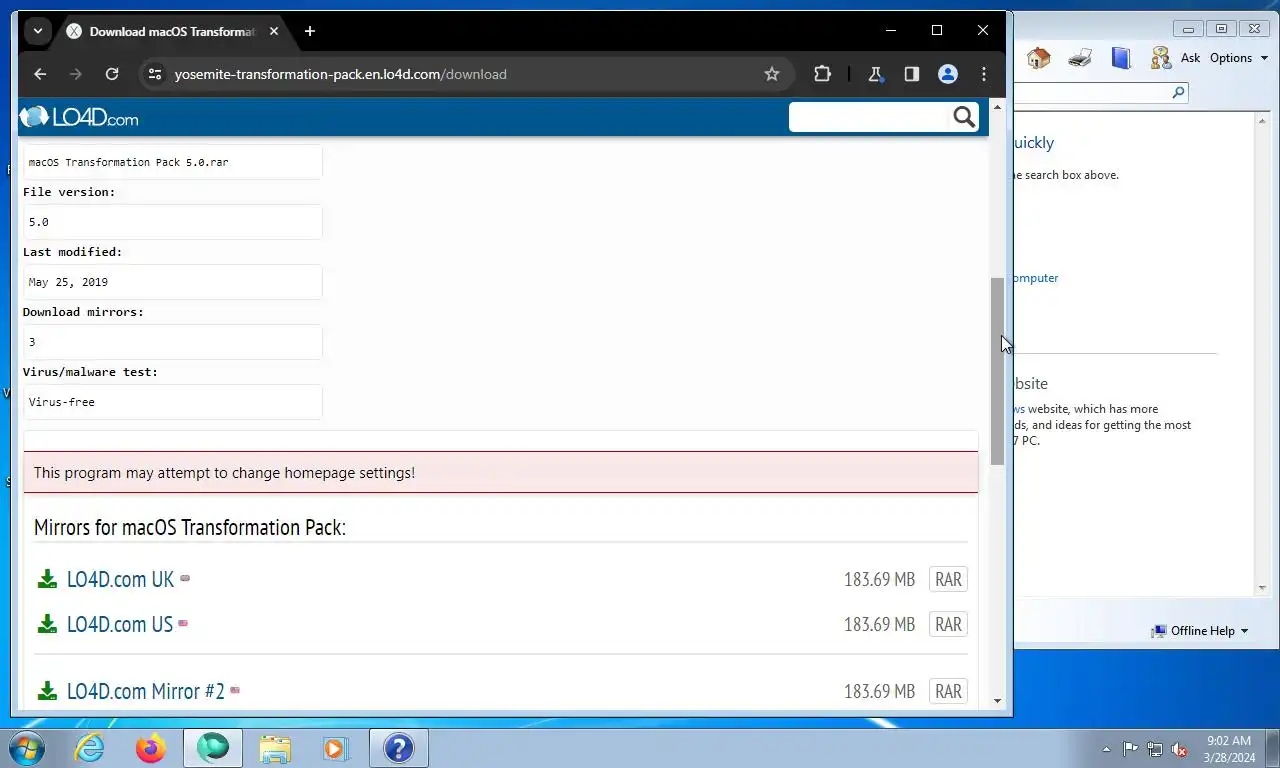Click Browse Help book icon in Help window
1280x768 pixels.
click(1121, 58)
